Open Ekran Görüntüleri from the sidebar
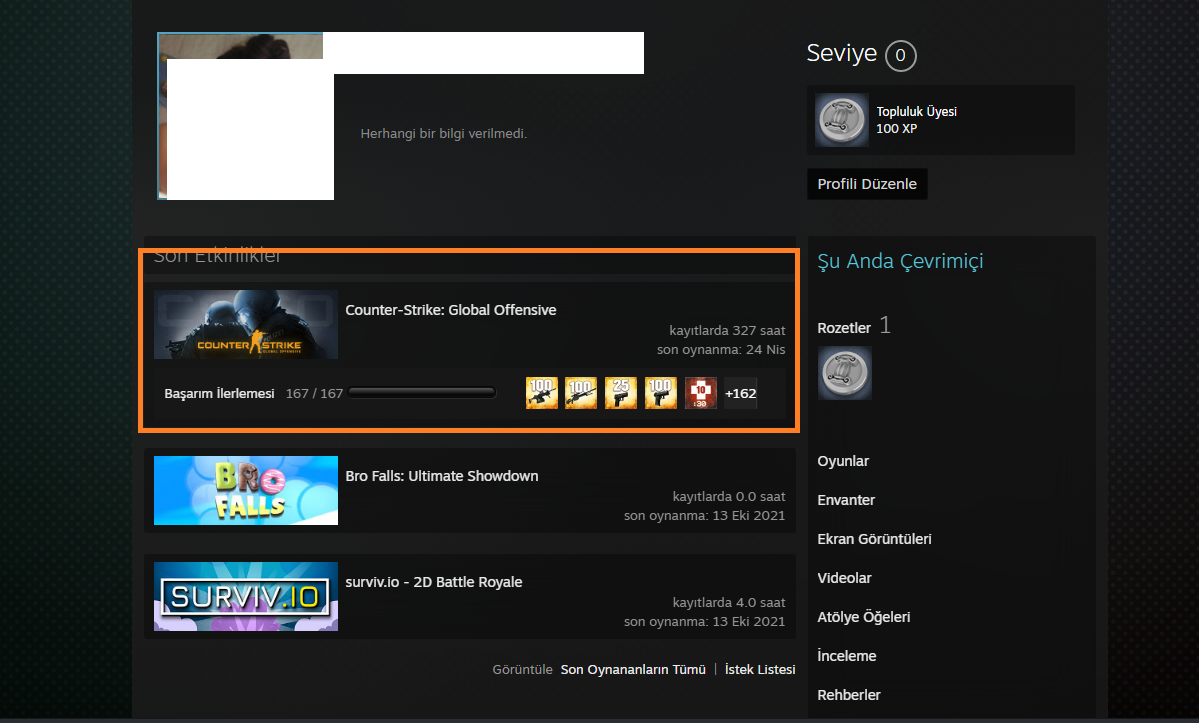 [x=874, y=539]
